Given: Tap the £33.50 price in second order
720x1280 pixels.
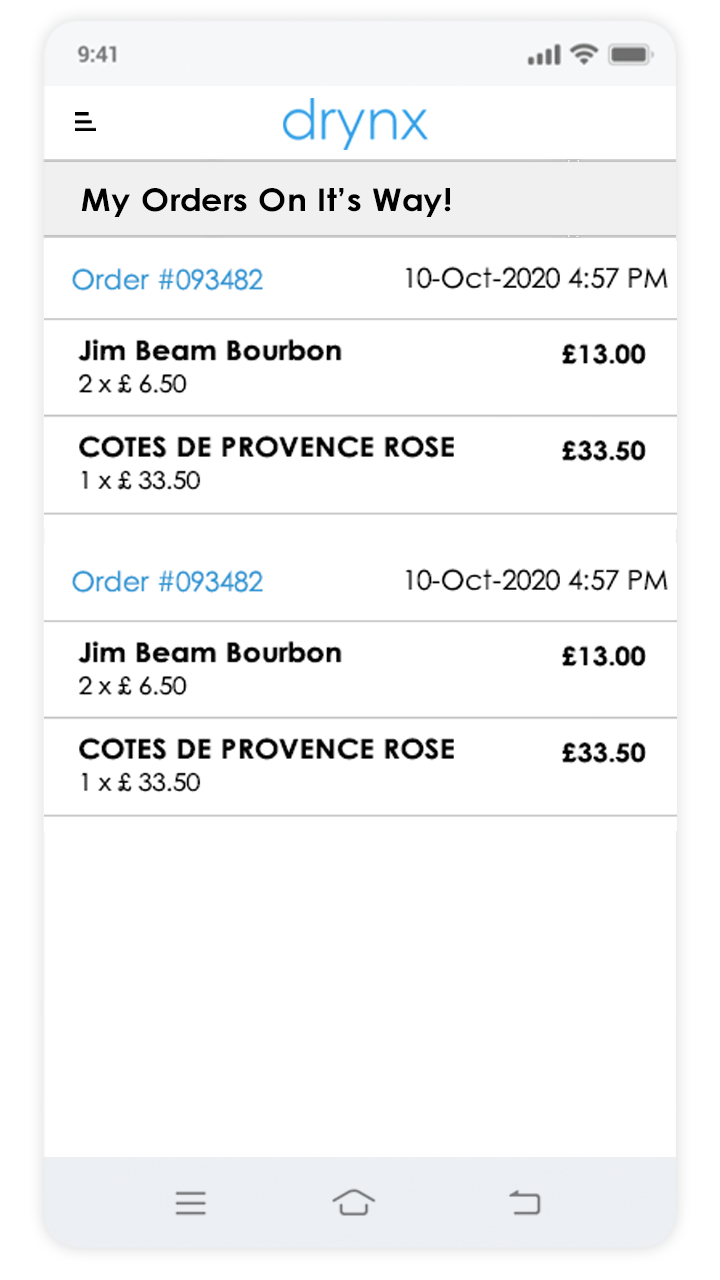Looking at the screenshot, I should [603, 753].
